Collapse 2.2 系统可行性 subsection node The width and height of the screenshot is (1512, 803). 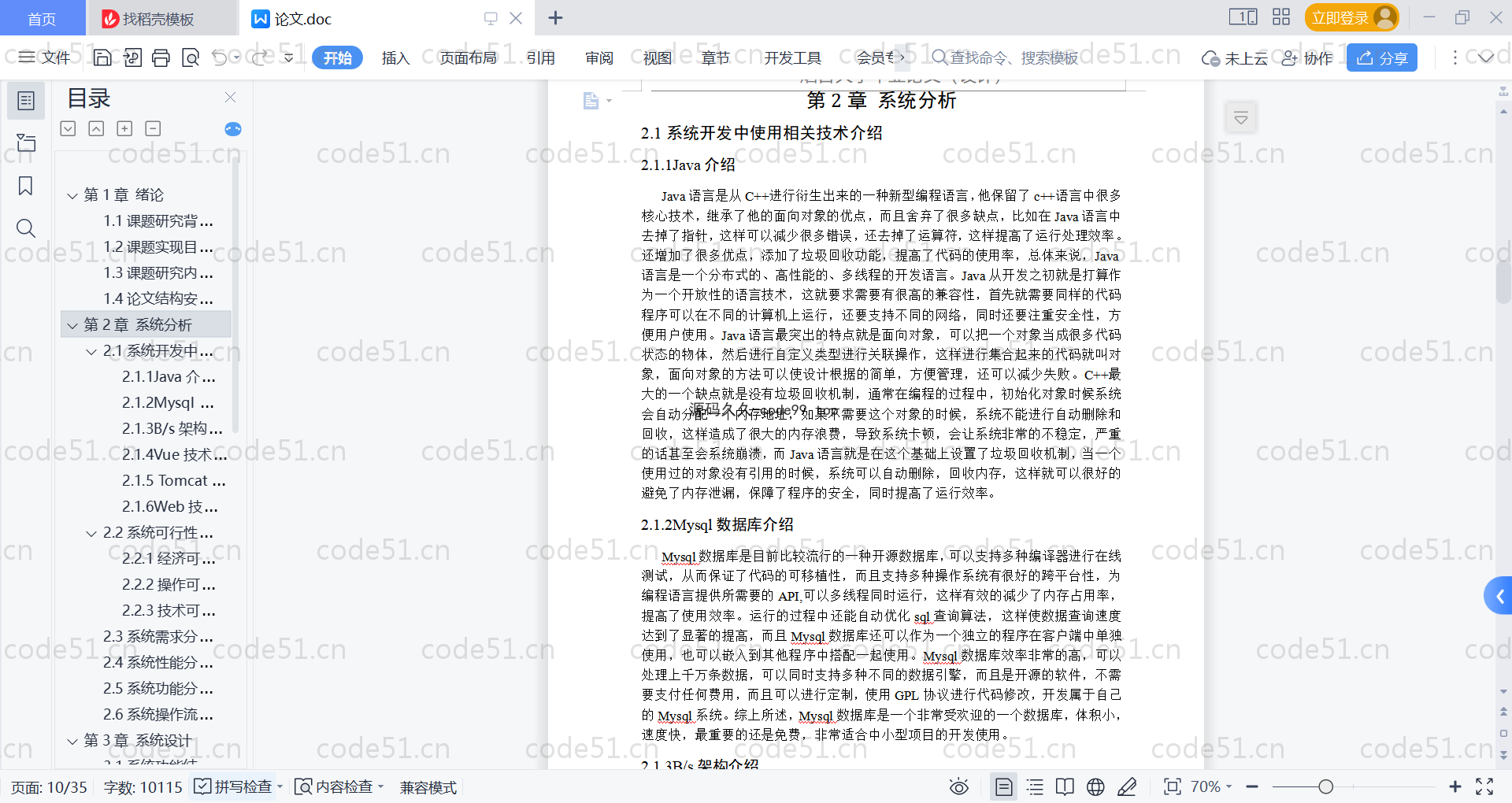click(x=91, y=533)
